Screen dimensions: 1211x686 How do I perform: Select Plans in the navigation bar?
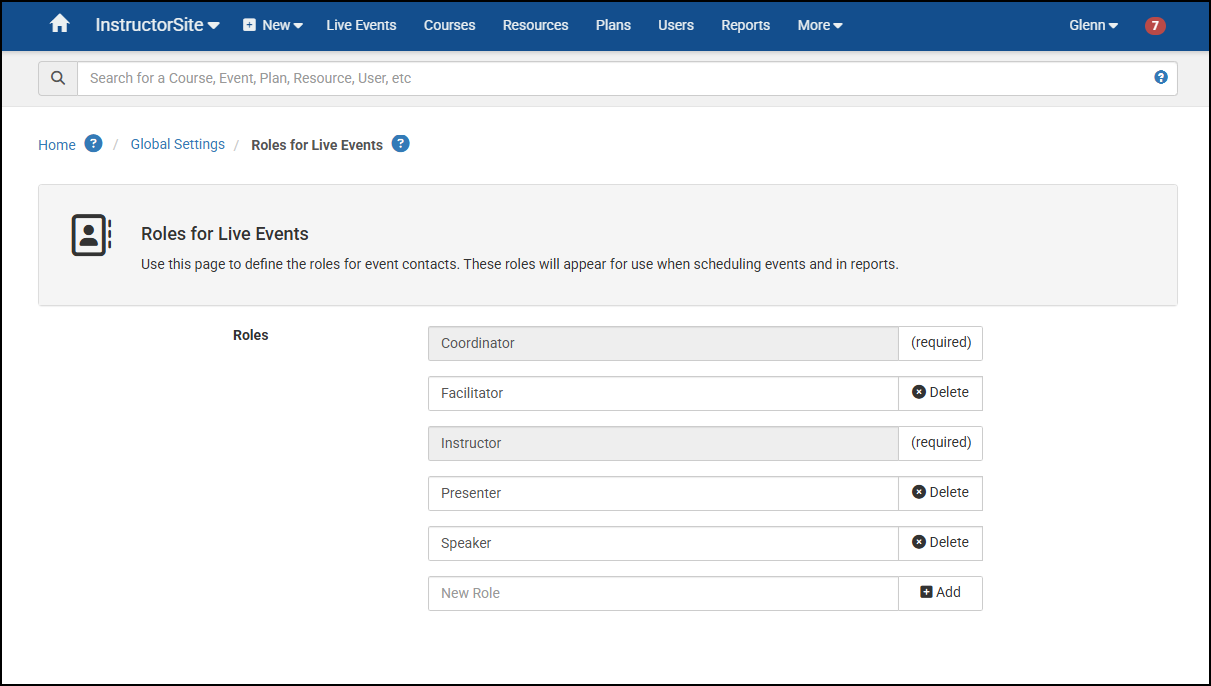click(613, 25)
